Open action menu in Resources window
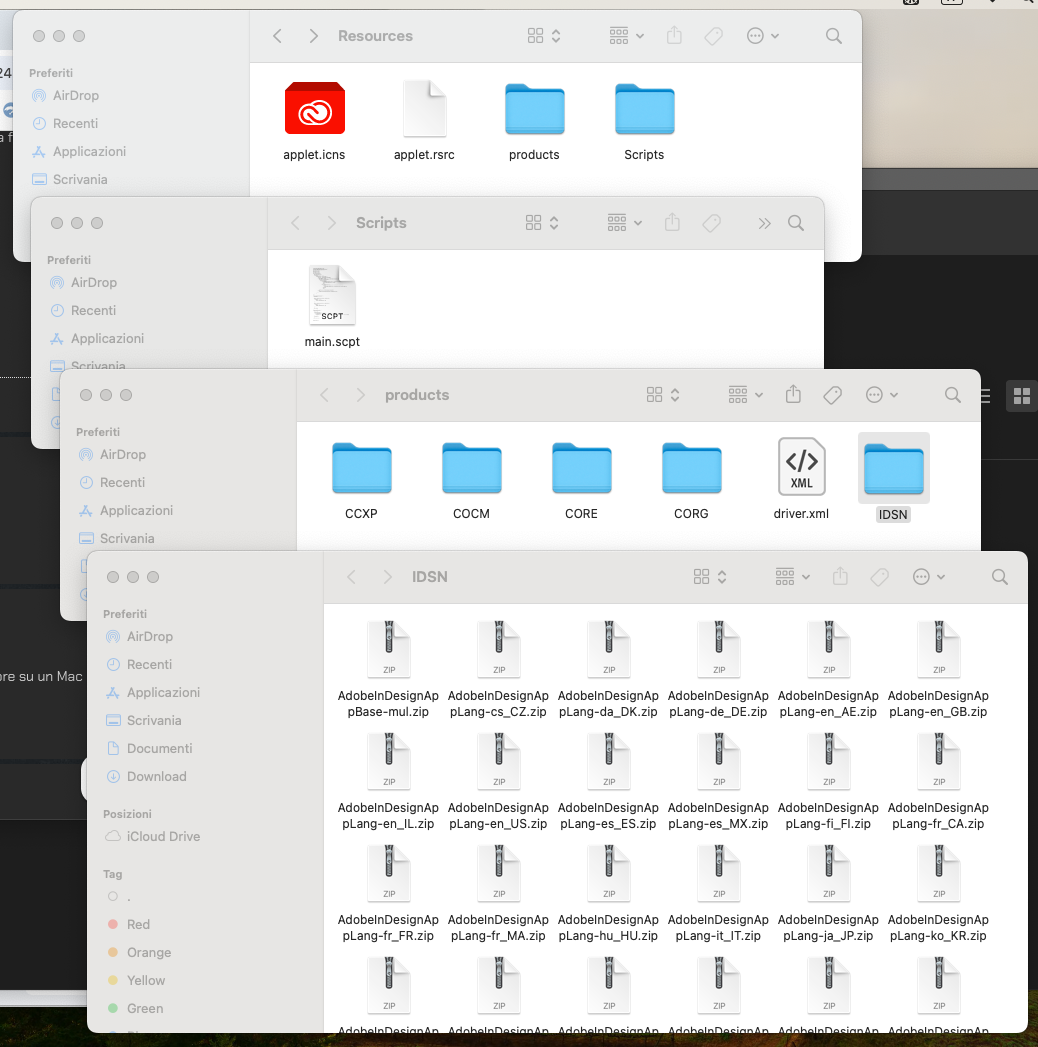1038x1047 pixels. pyautogui.click(x=762, y=36)
